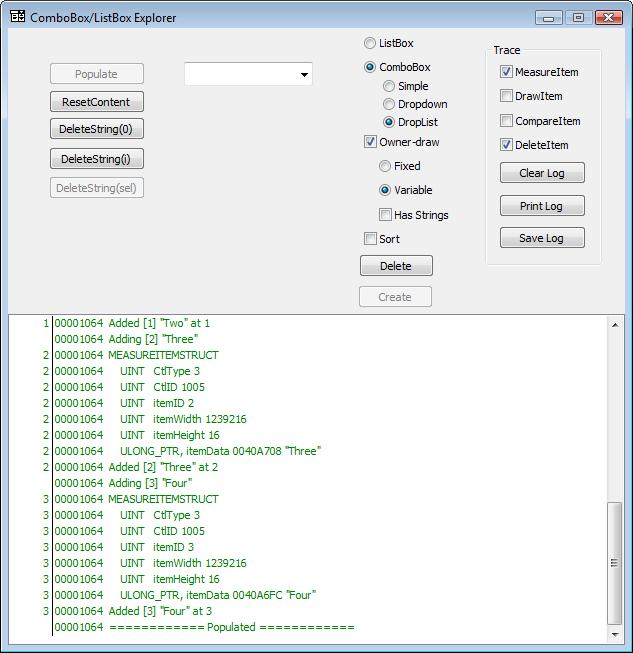Click the Save Log button
Image resolution: width=633 pixels, height=653 pixels.
pos(542,238)
